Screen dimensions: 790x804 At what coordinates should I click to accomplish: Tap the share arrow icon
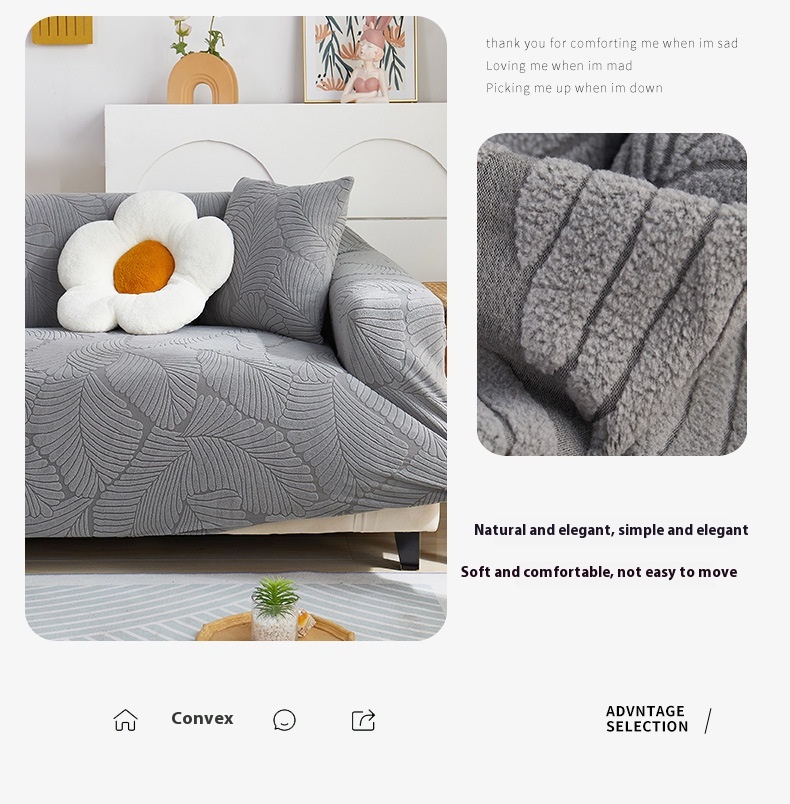363,720
